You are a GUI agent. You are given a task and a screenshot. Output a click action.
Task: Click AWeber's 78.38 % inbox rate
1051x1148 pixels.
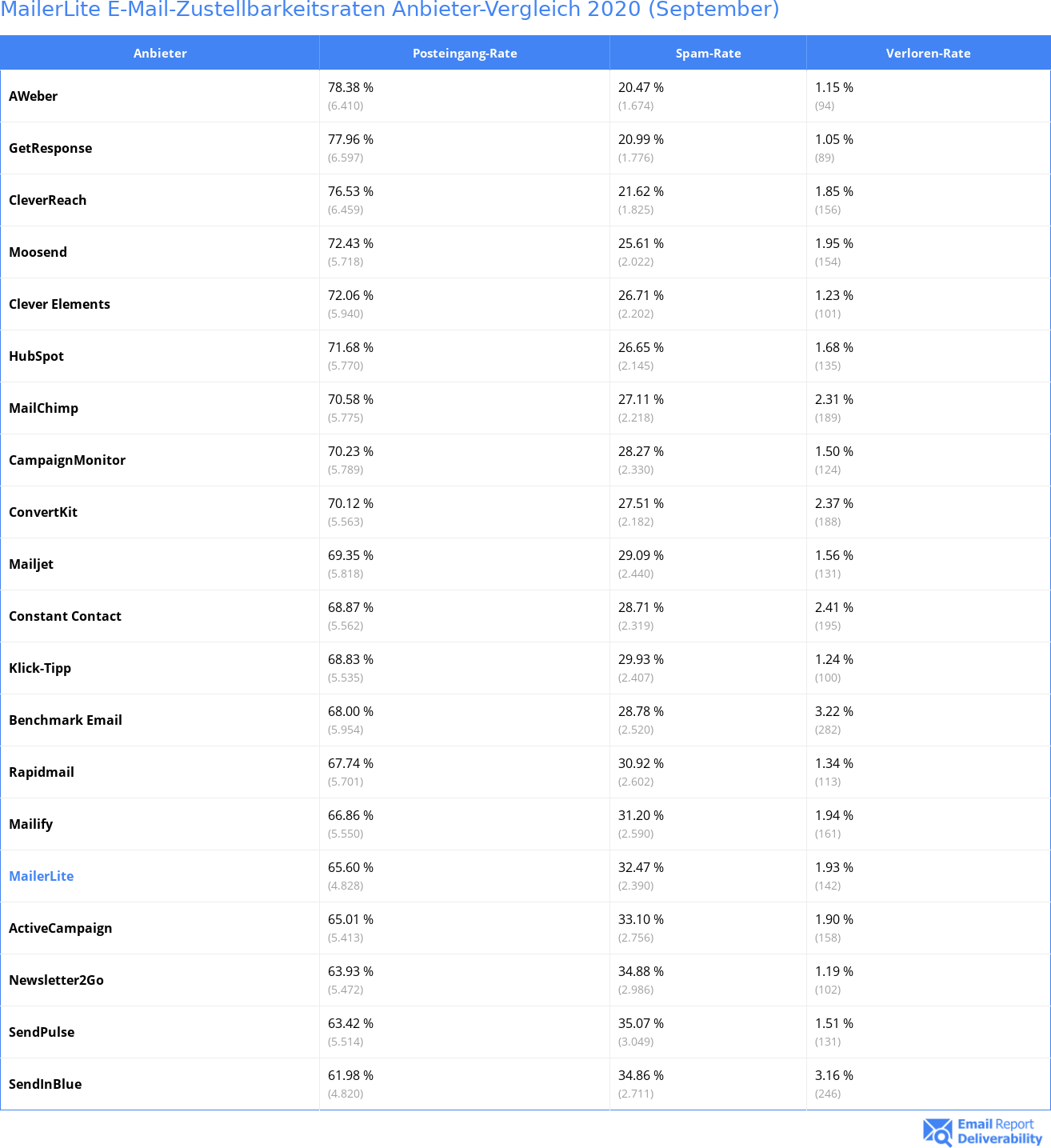tap(350, 87)
